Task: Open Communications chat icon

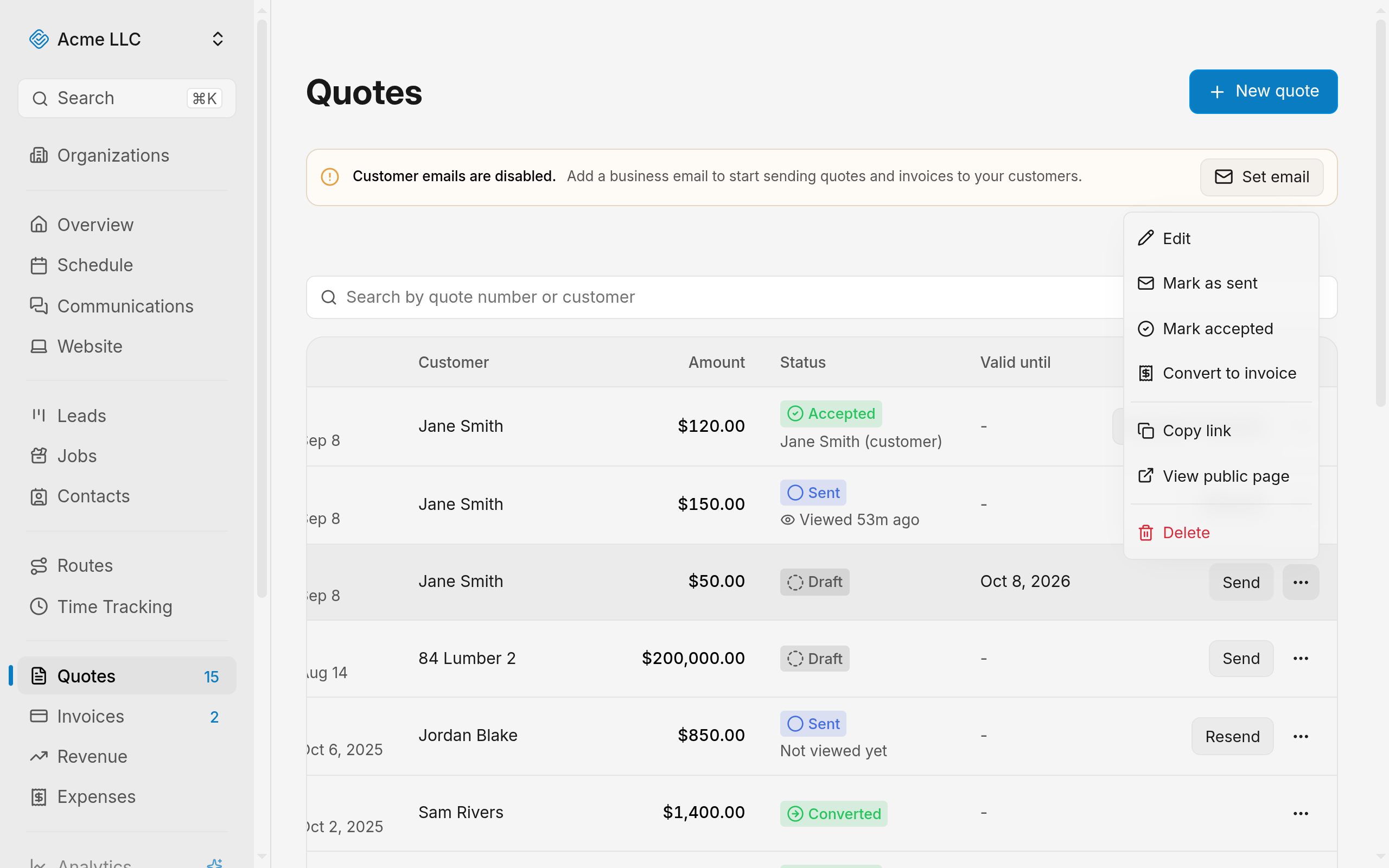Action: coord(39,306)
